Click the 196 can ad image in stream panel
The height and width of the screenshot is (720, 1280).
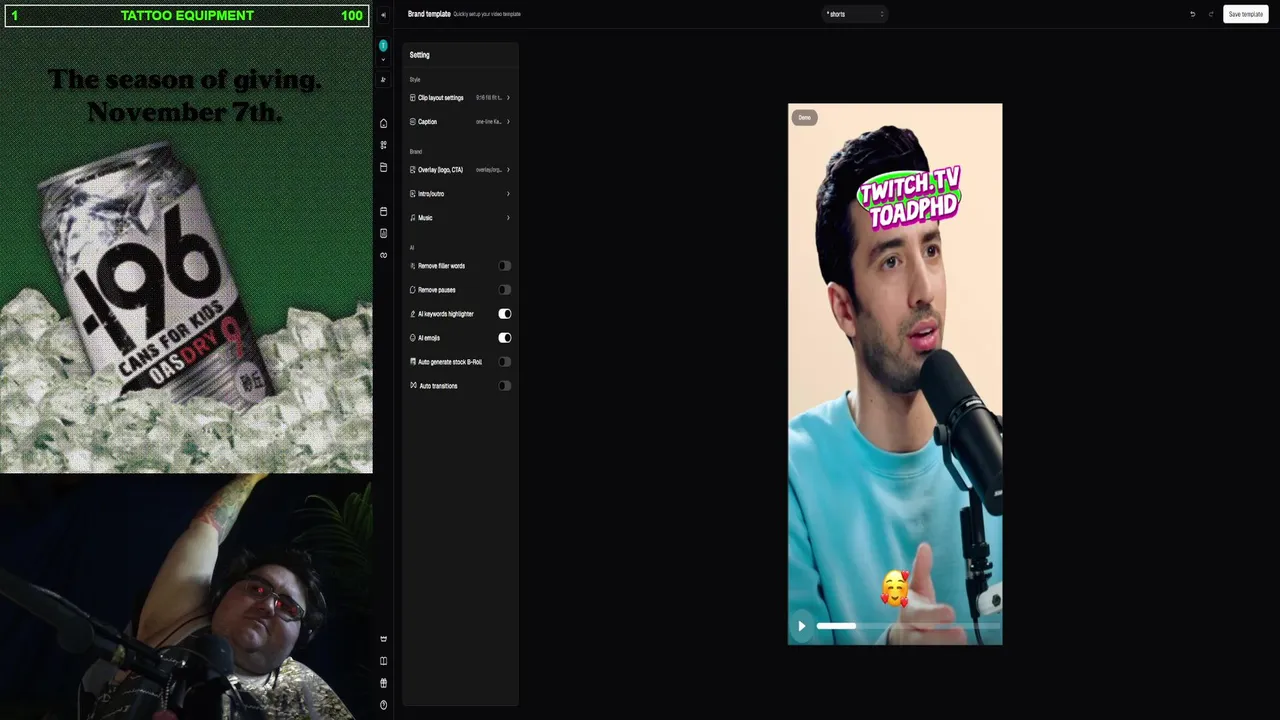point(186,250)
